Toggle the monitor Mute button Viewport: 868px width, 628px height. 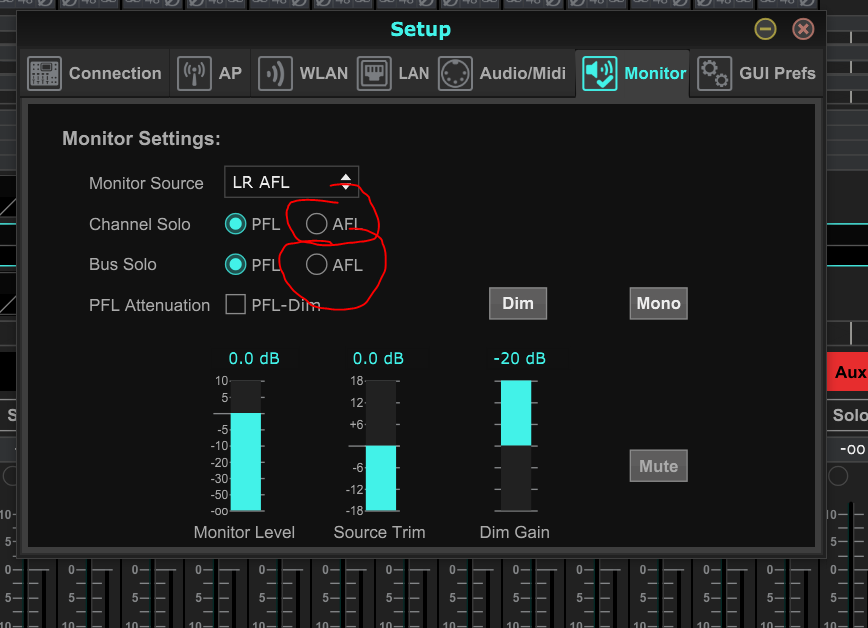pyautogui.click(x=658, y=466)
